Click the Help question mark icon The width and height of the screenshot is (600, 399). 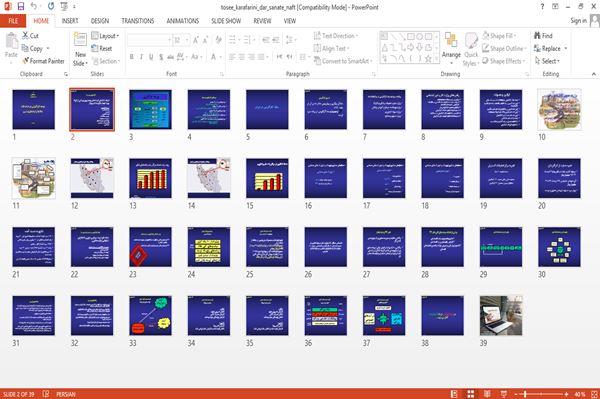[542, 7]
